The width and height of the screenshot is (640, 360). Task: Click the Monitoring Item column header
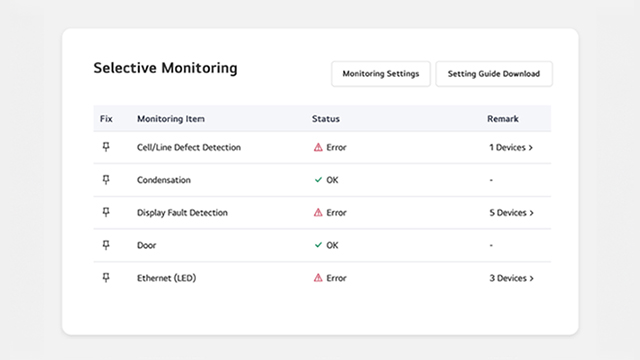pyautogui.click(x=171, y=119)
